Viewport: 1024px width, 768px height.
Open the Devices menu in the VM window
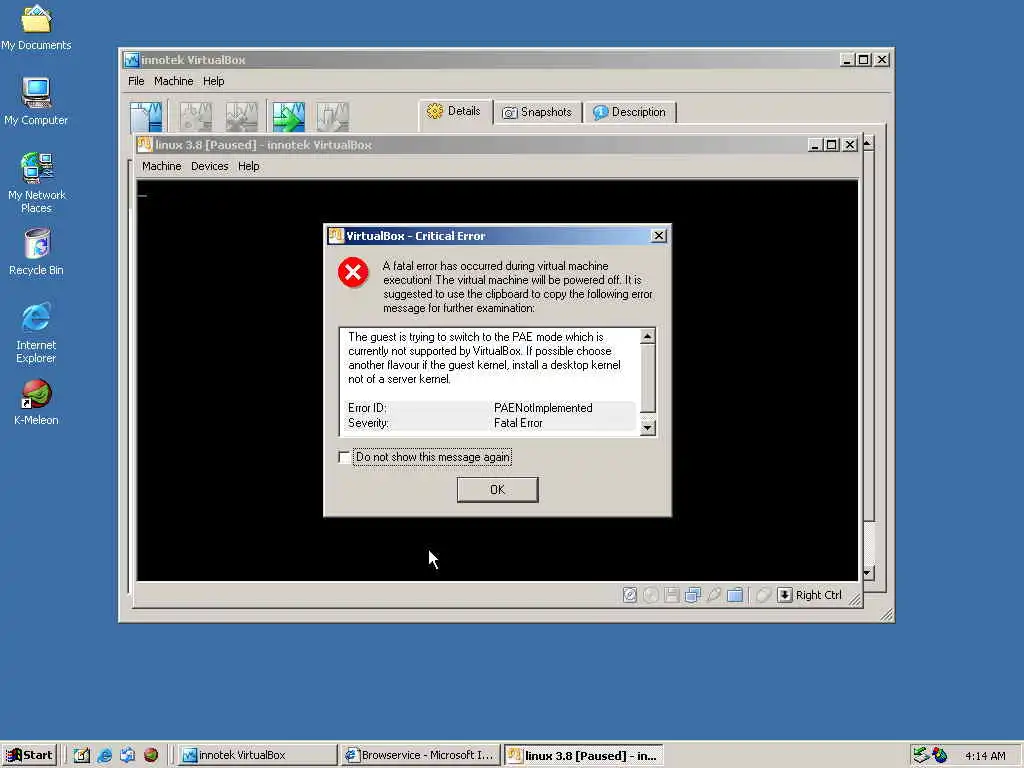[210, 166]
